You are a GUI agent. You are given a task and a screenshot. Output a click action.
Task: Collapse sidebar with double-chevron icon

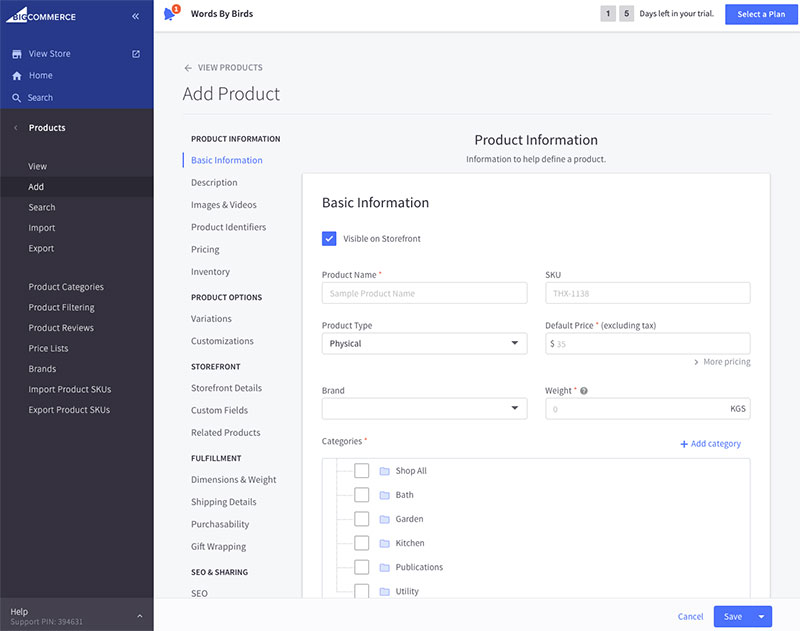tap(135, 16)
